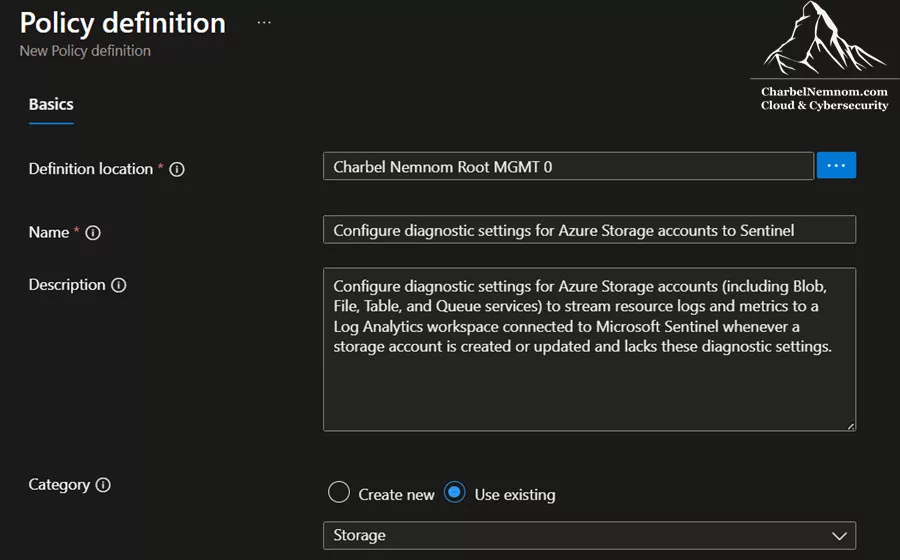Click info icon next to Name label
900x560 pixels.
click(x=93, y=233)
